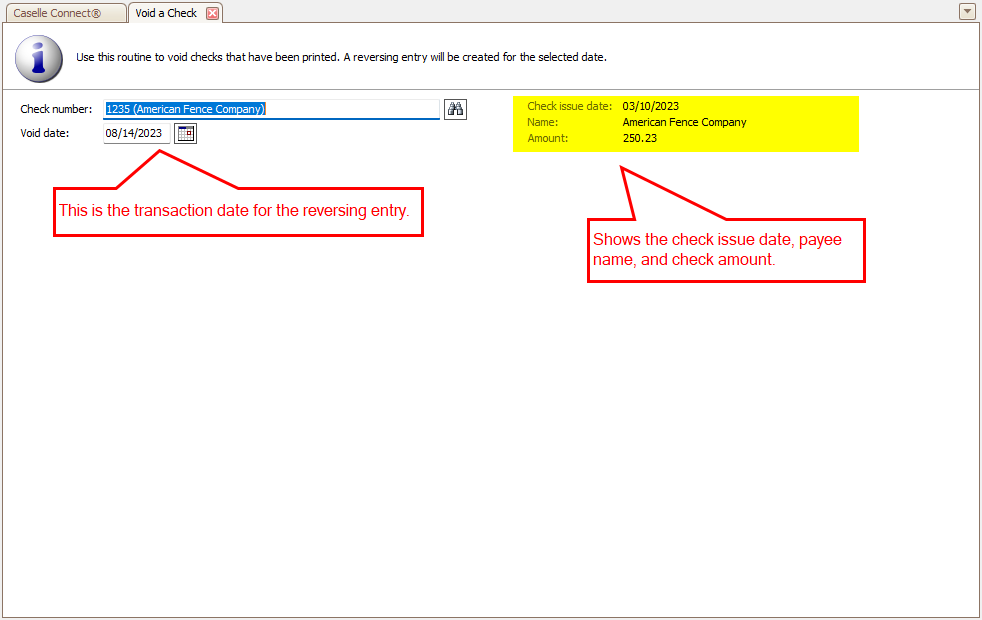The height and width of the screenshot is (620, 982).
Task: Click the Void date field showing 08/14/2023
Action: 134,133
